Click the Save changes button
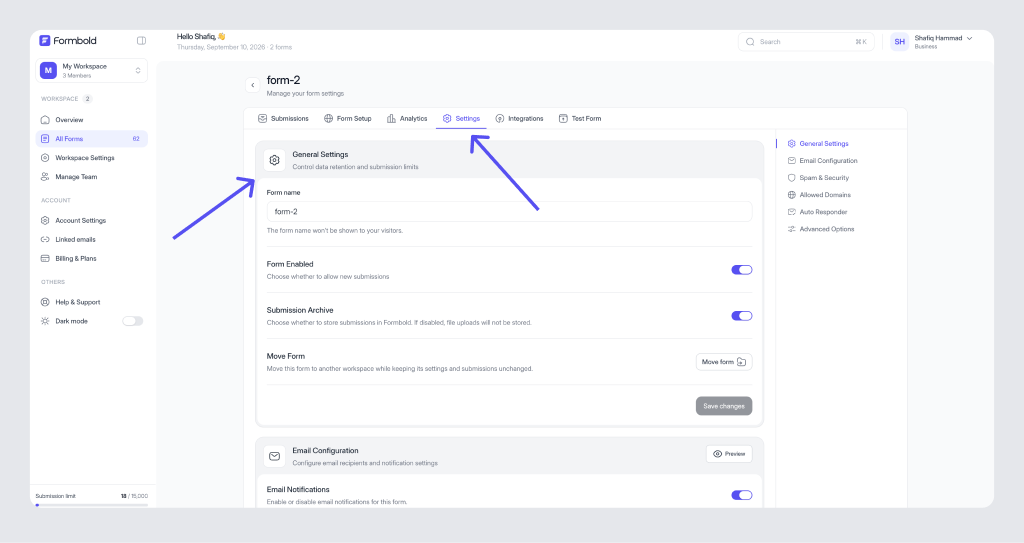 tap(724, 406)
